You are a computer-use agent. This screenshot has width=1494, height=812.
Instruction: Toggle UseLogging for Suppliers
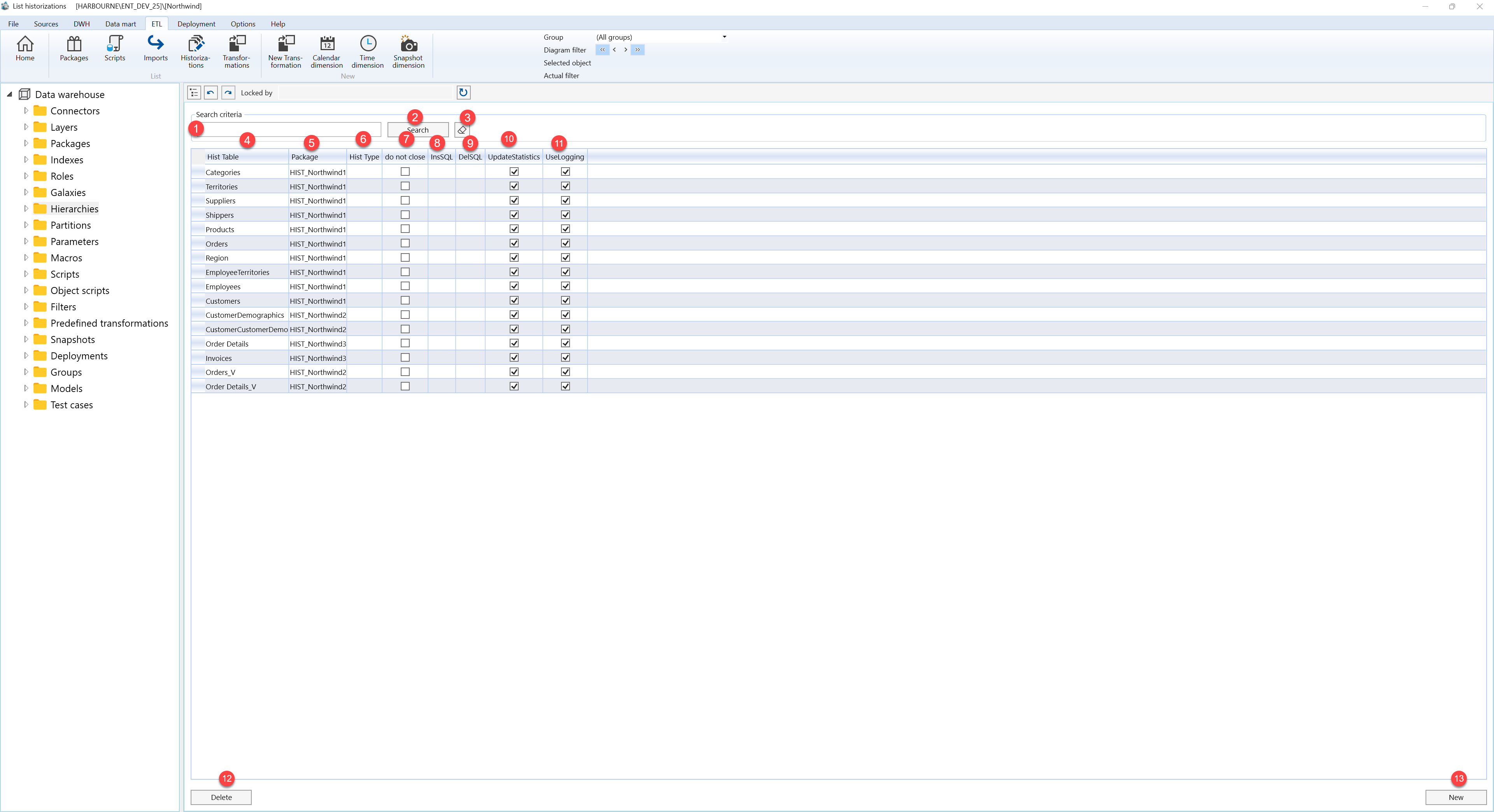pos(565,201)
